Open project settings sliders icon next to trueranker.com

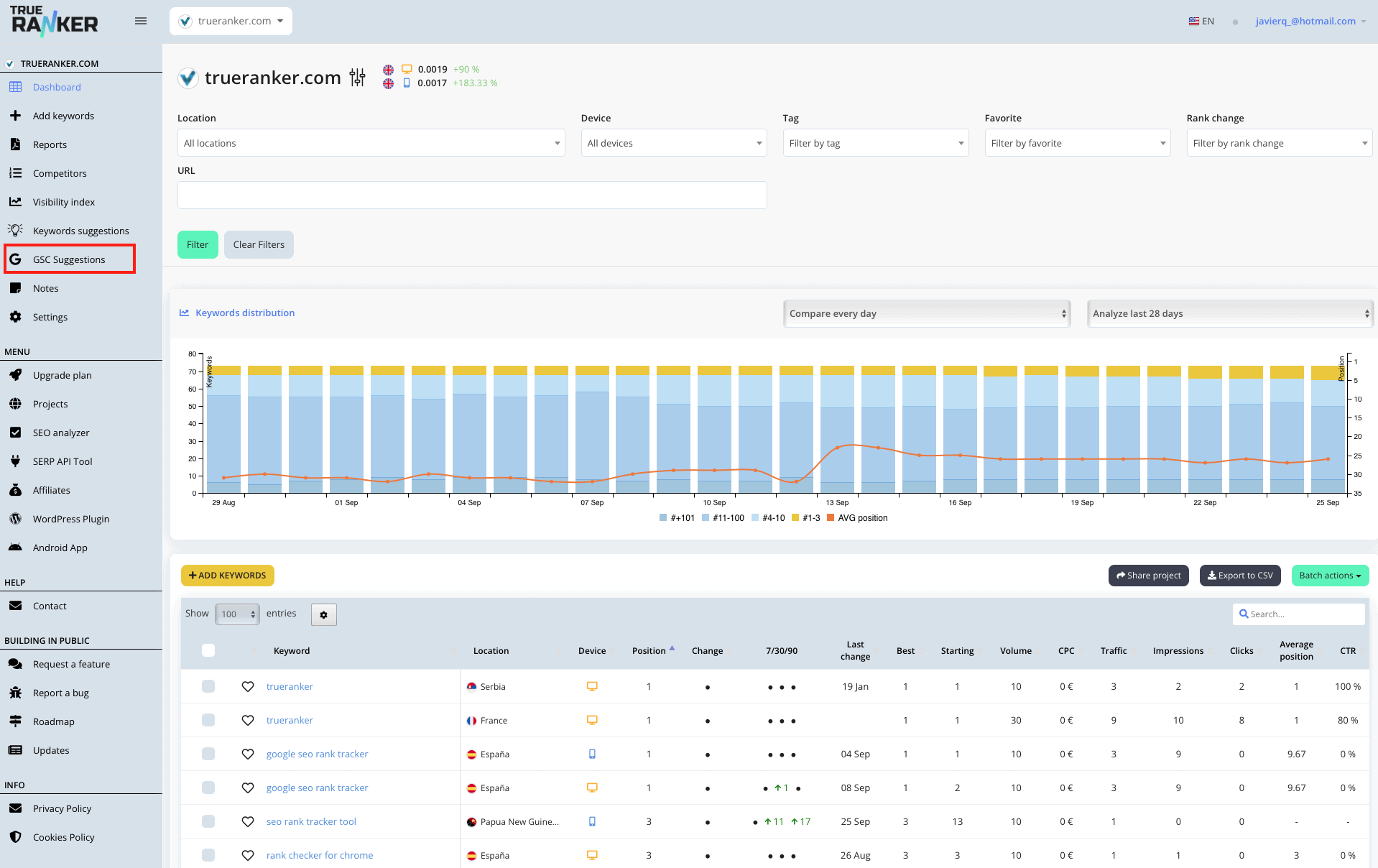tap(357, 78)
